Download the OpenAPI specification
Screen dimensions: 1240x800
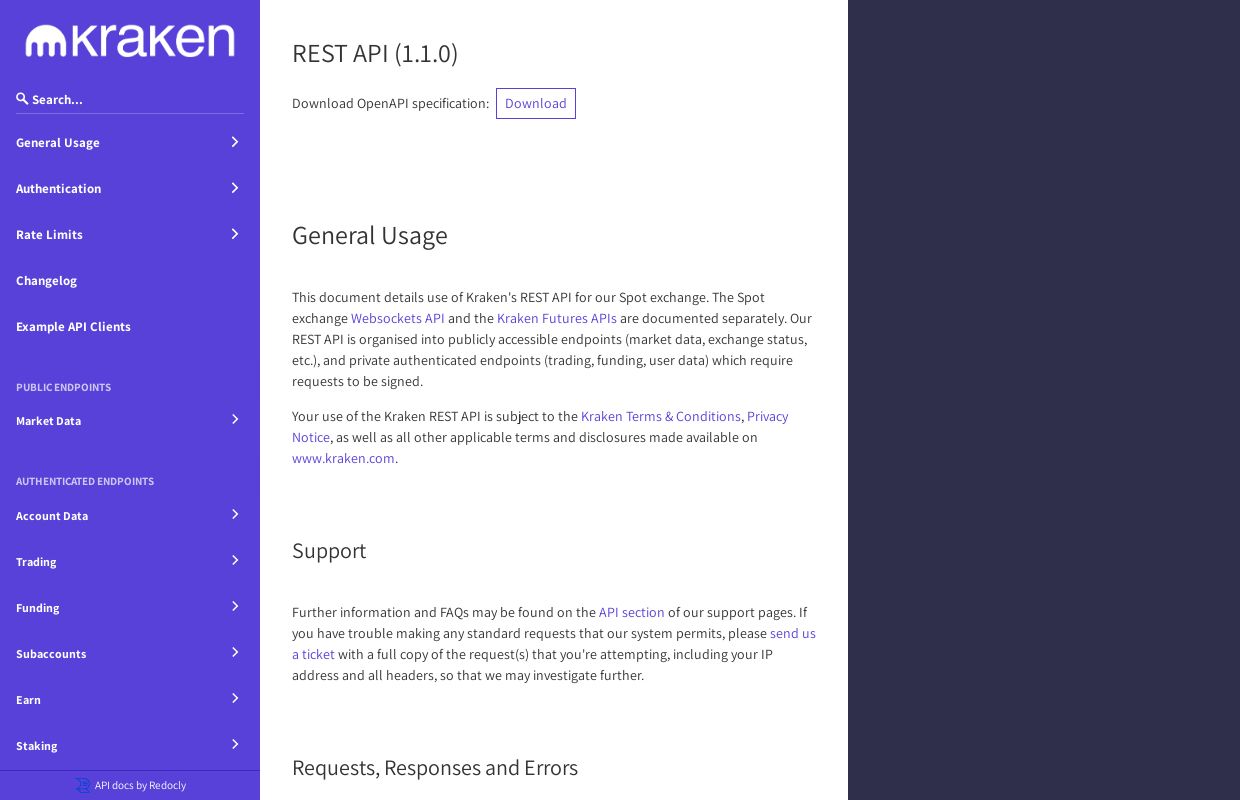click(536, 104)
